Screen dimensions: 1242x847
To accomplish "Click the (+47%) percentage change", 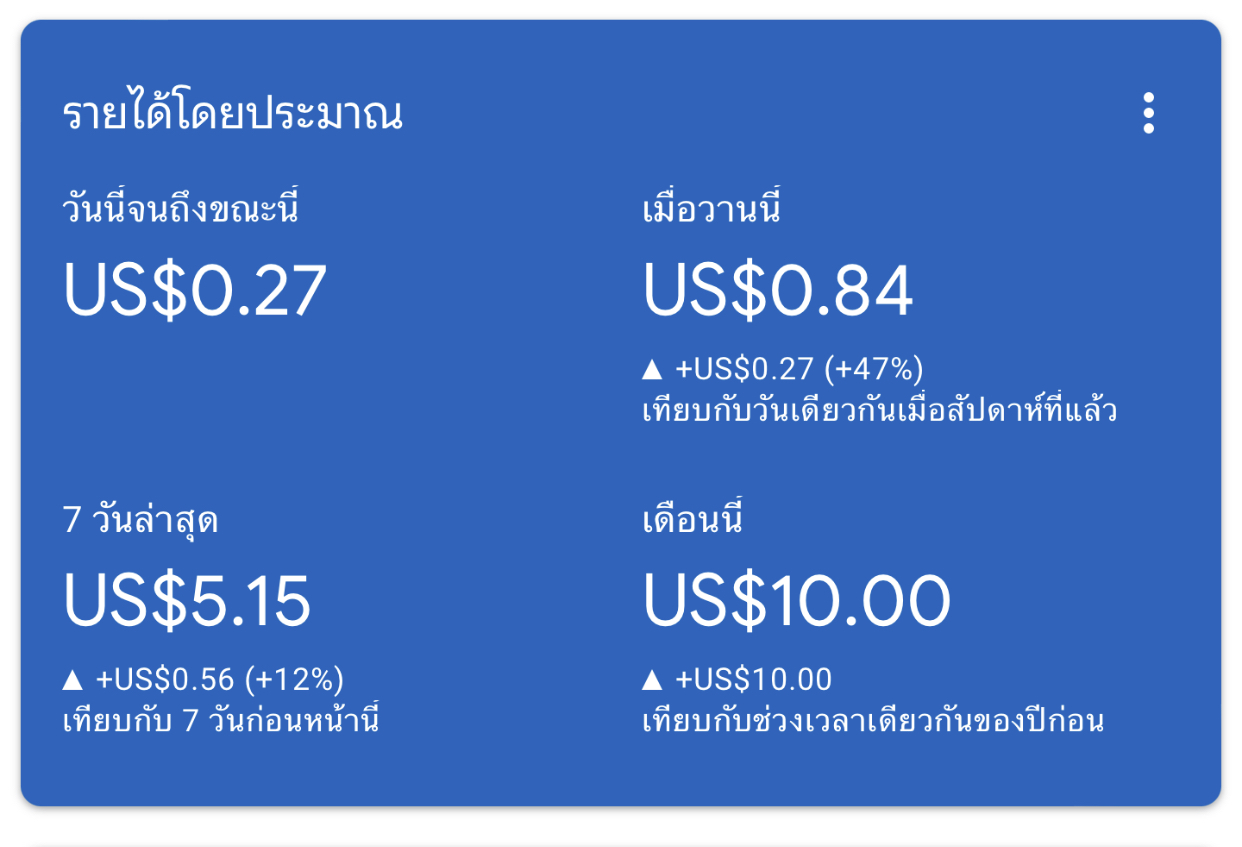I will pyautogui.click(x=874, y=370).
